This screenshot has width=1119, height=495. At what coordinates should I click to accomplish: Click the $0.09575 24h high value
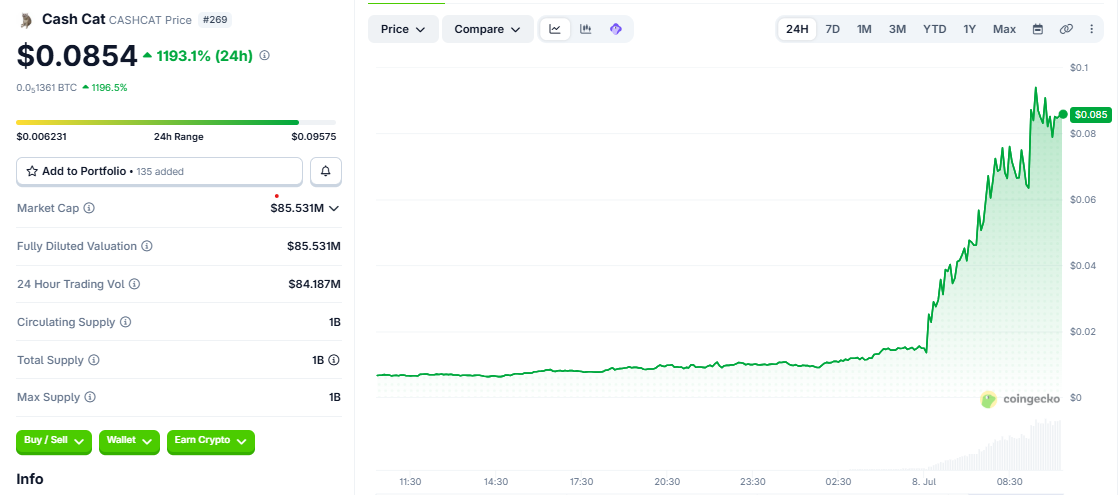click(x=313, y=136)
